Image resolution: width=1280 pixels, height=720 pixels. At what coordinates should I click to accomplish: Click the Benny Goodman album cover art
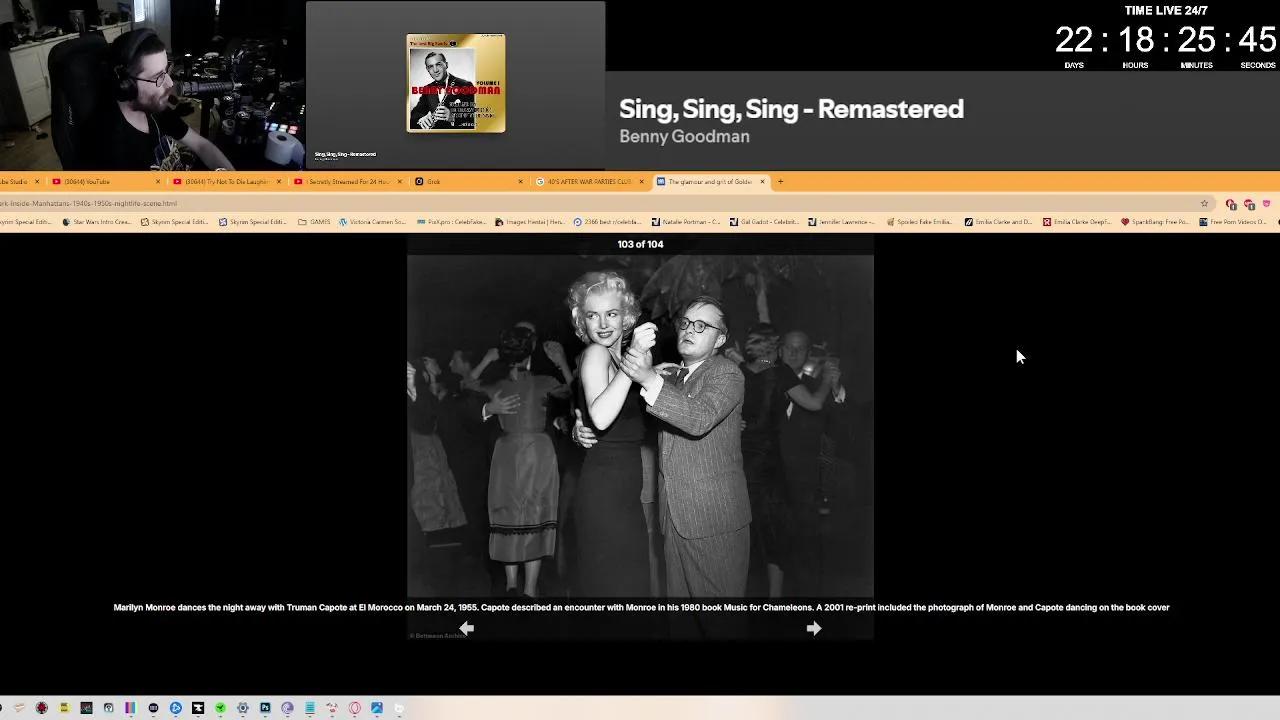(456, 83)
